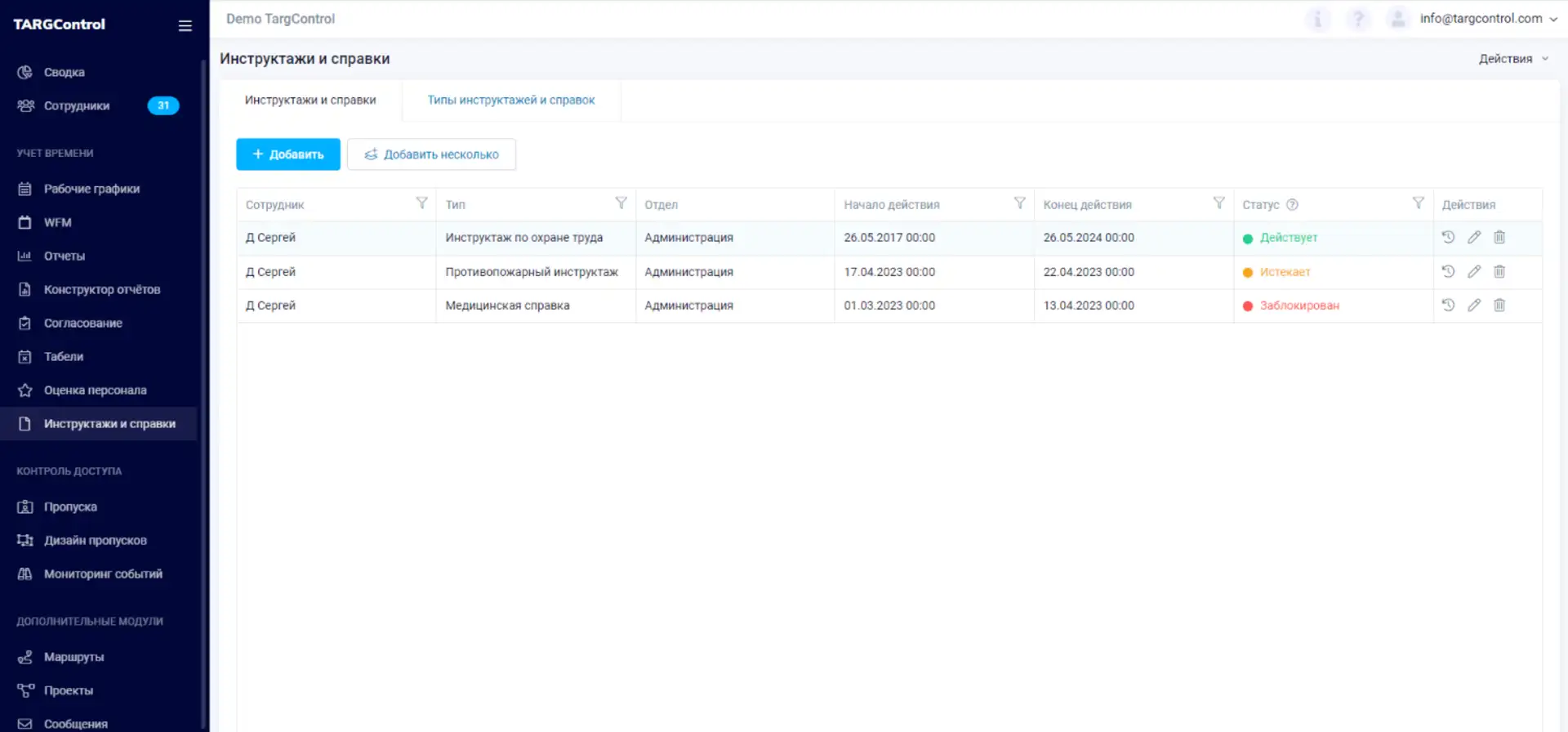Open Сводка in the sidebar
Image resolution: width=1568 pixels, height=732 pixels.
click(x=64, y=72)
